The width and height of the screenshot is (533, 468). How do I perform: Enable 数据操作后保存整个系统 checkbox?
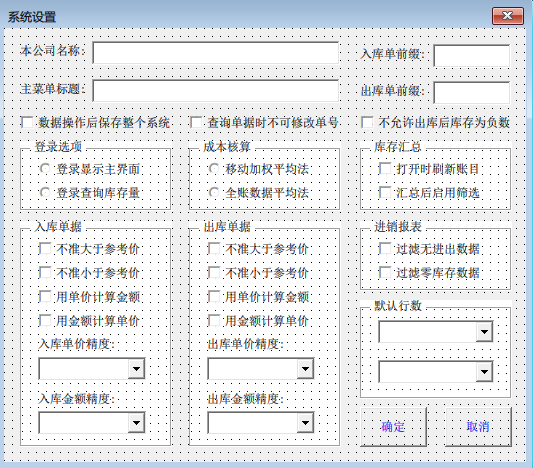[x=27, y=122]
